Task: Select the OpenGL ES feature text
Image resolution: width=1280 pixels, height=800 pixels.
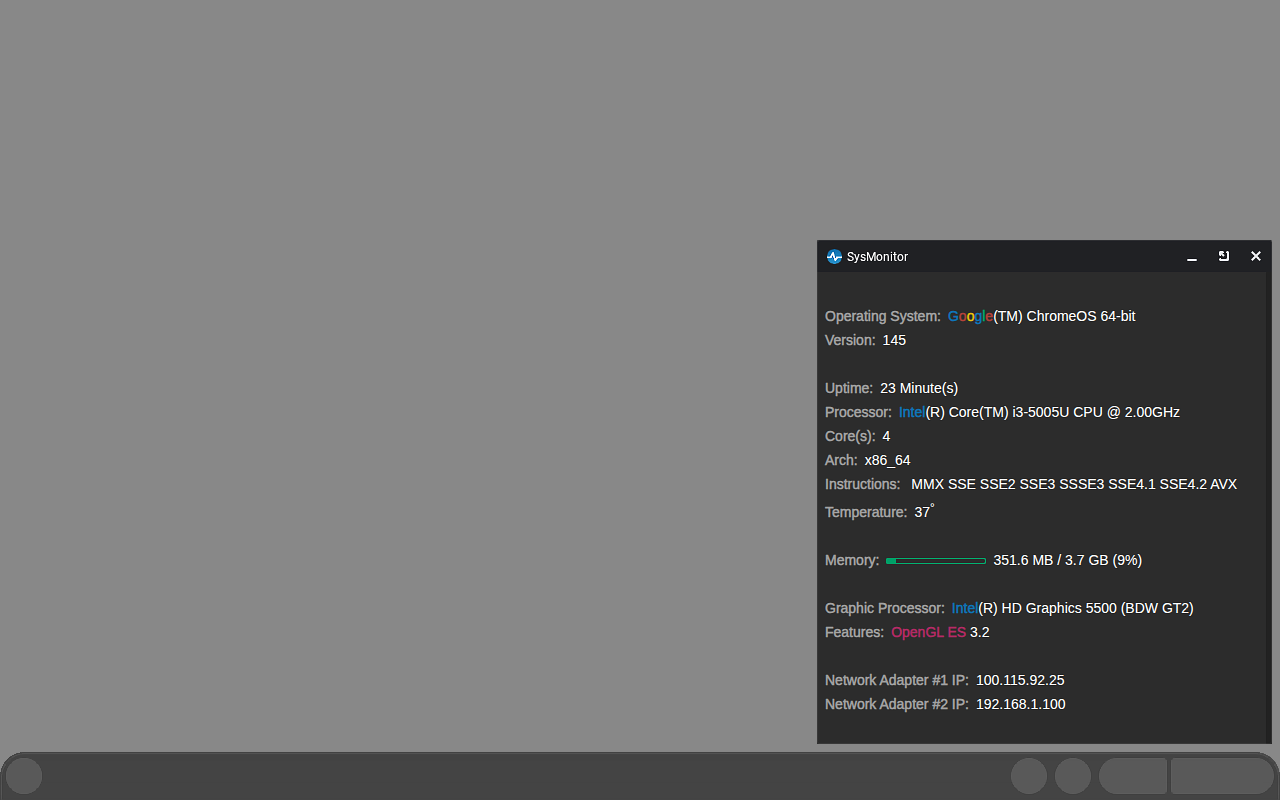Action: tap(929, 632)
